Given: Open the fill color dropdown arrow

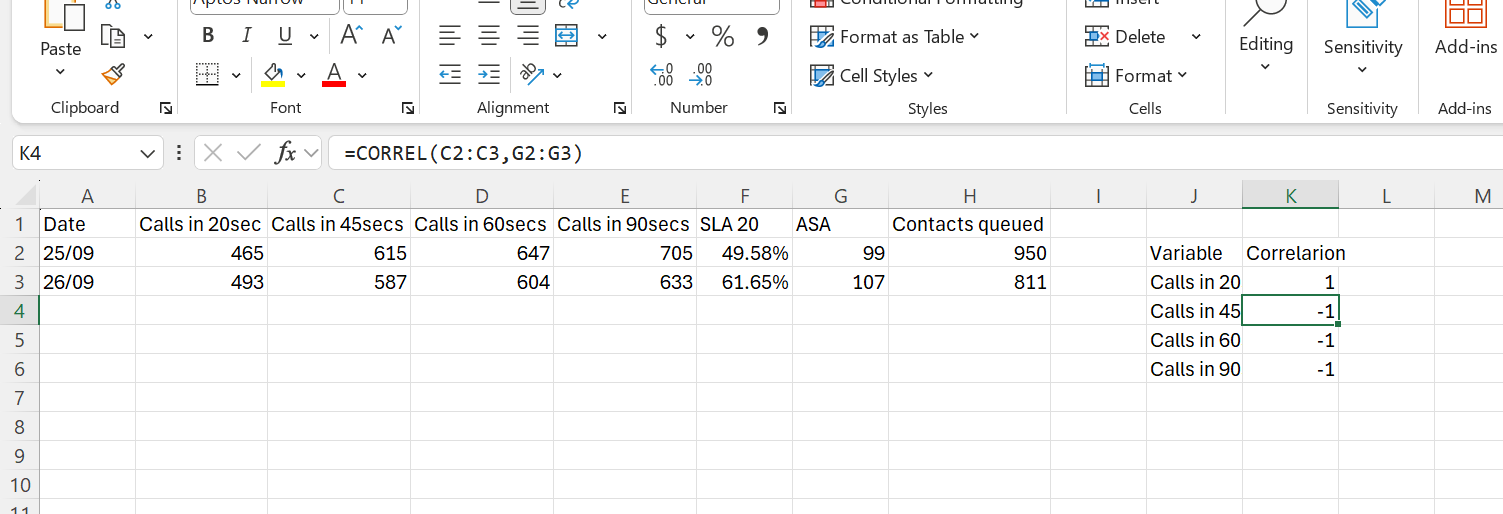Looking at the screenshot, I should click(301, 75).
